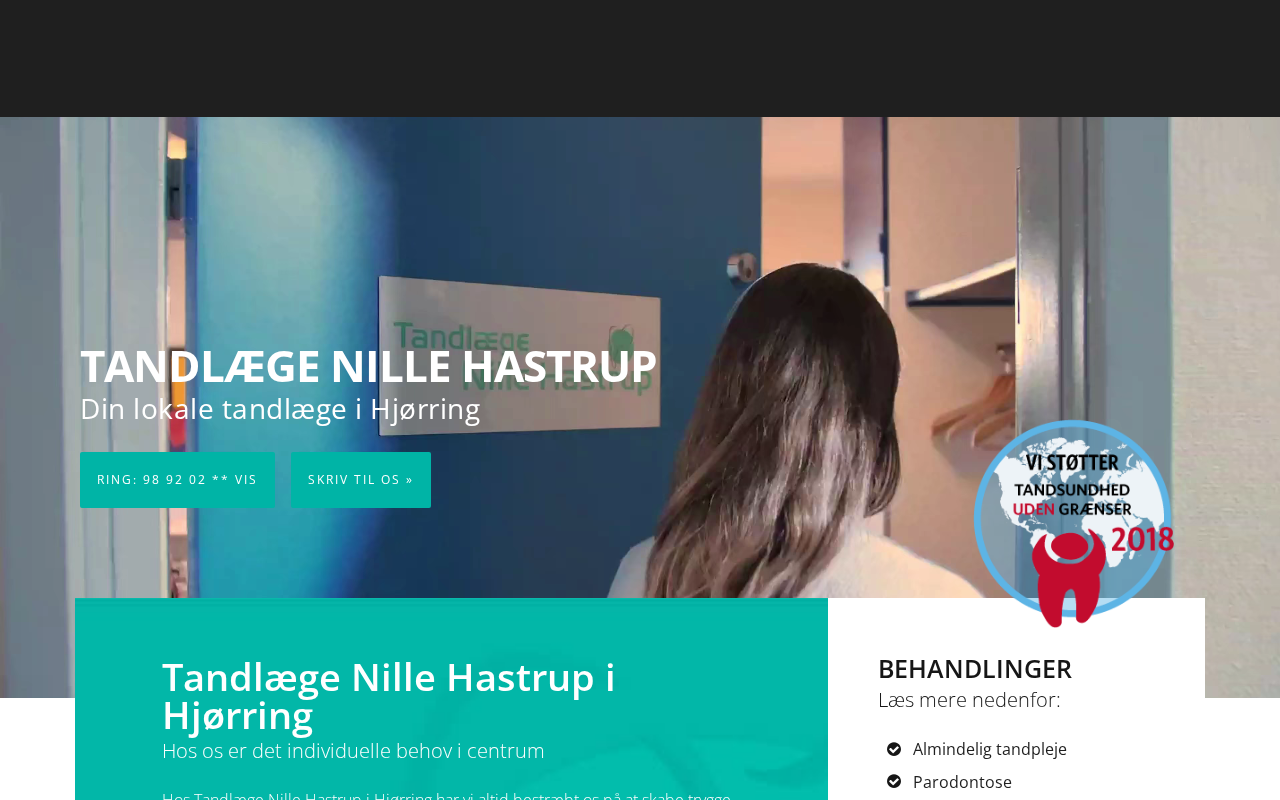Click the checkmark icon beside Almindelig tandpleje
1280x800 pixels.
[894, 749]
